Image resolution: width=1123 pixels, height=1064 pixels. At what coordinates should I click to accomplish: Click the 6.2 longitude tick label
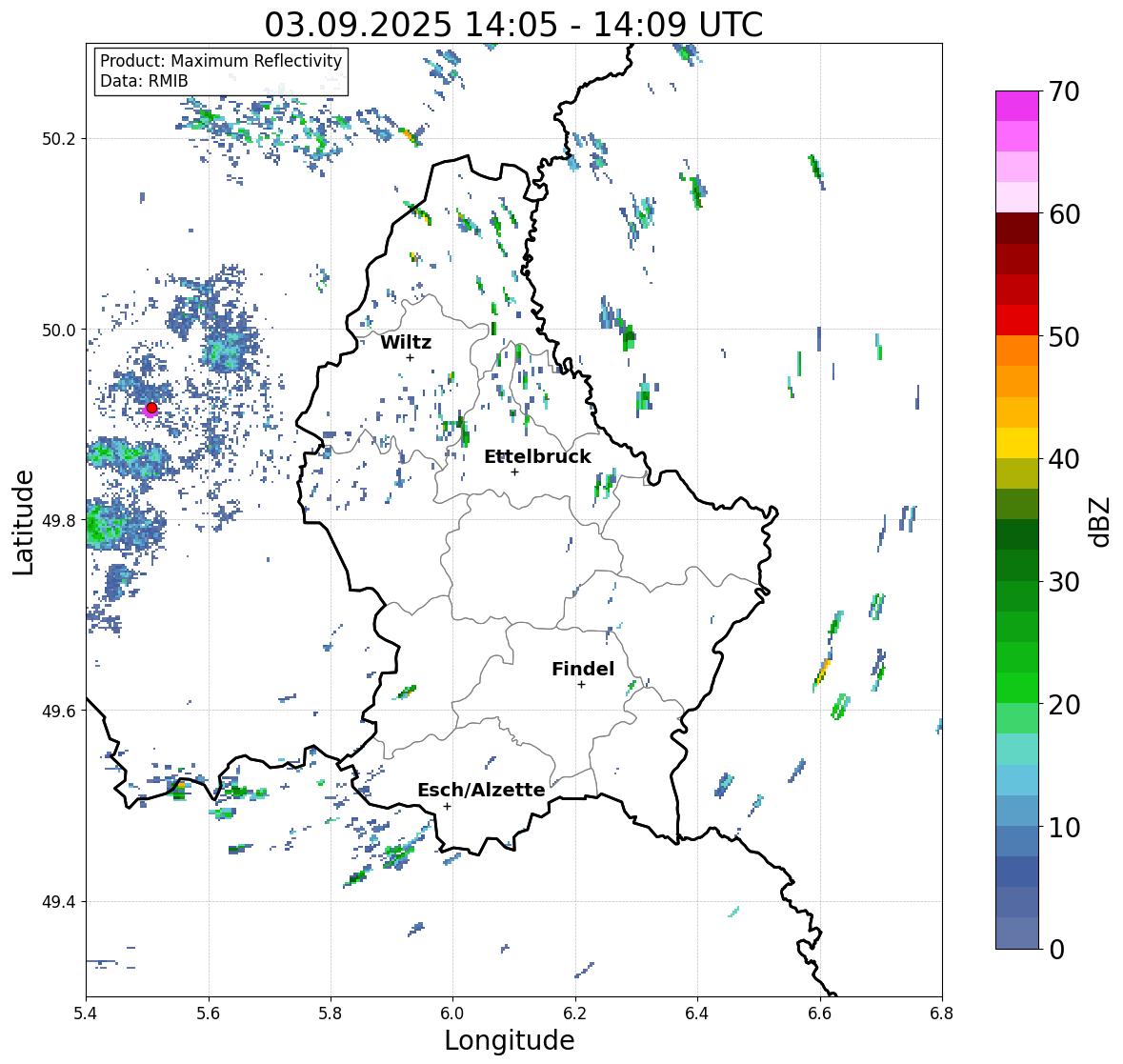point(575,1013)
